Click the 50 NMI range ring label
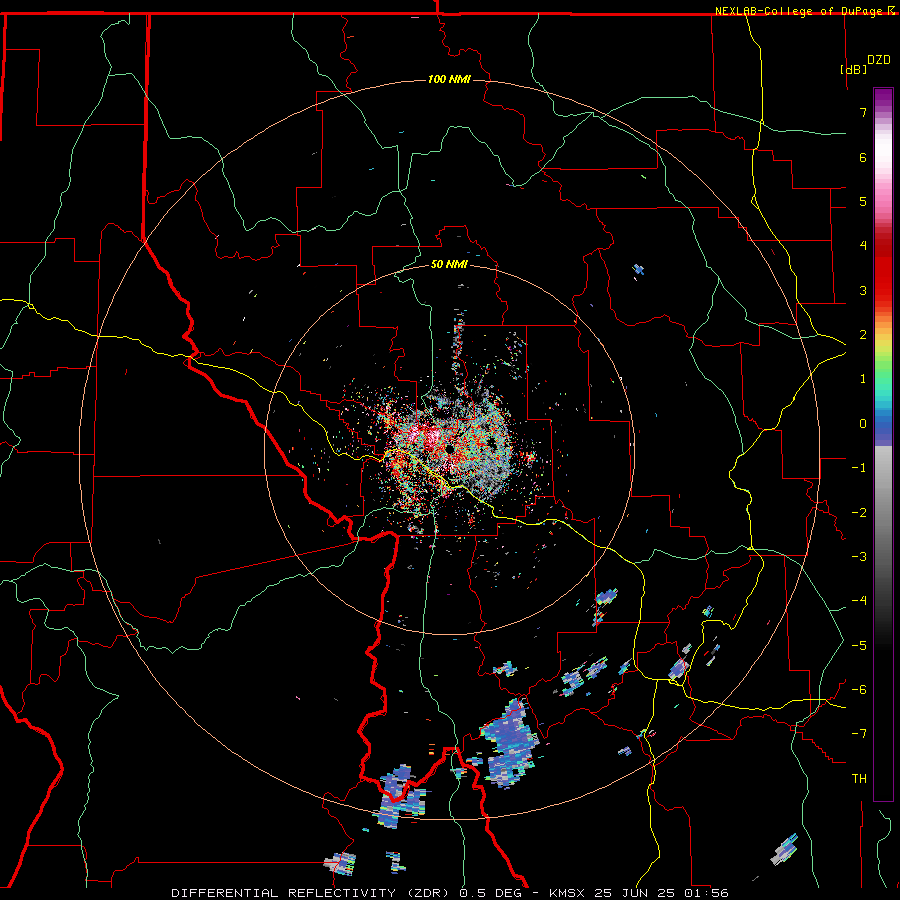This screenshot has height=900, width=900. click(x=449, y=264)
